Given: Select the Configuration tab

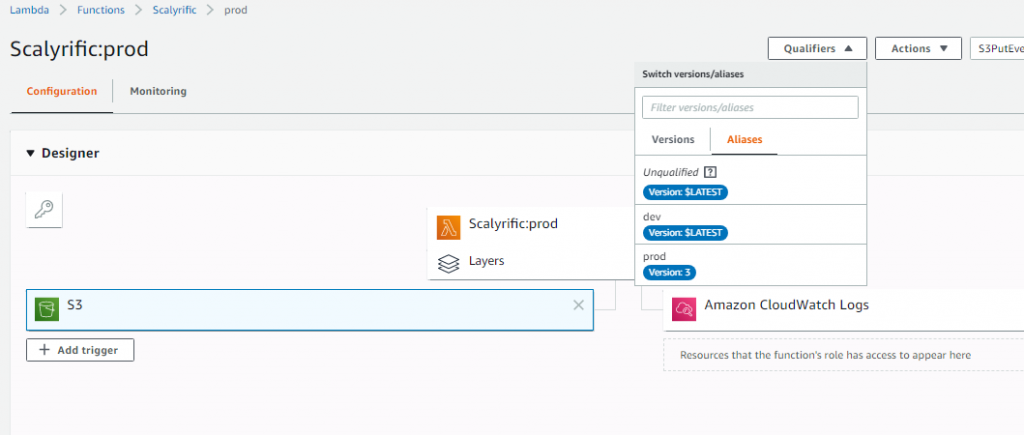Looking at the screenshot, I should coord(62,91).
